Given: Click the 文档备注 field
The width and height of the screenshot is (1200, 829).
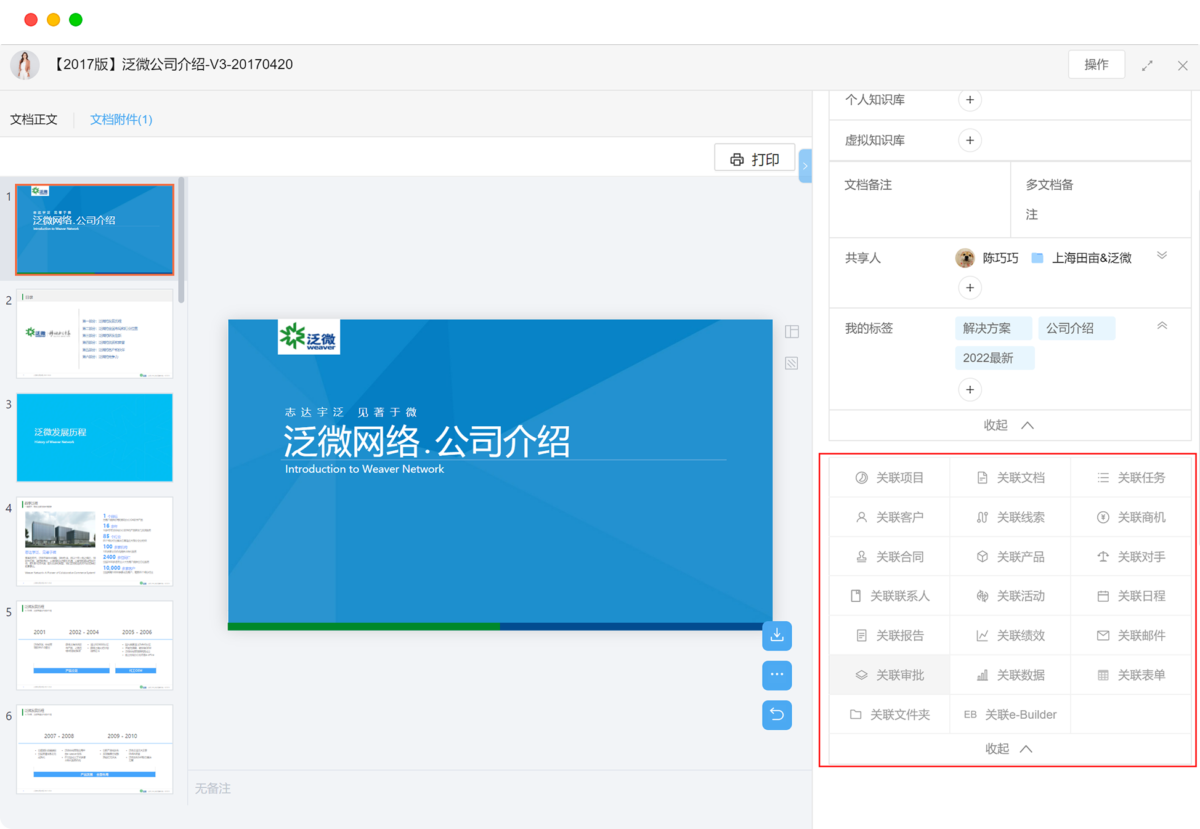Looking at the screenshot, I should click(920, 199).
